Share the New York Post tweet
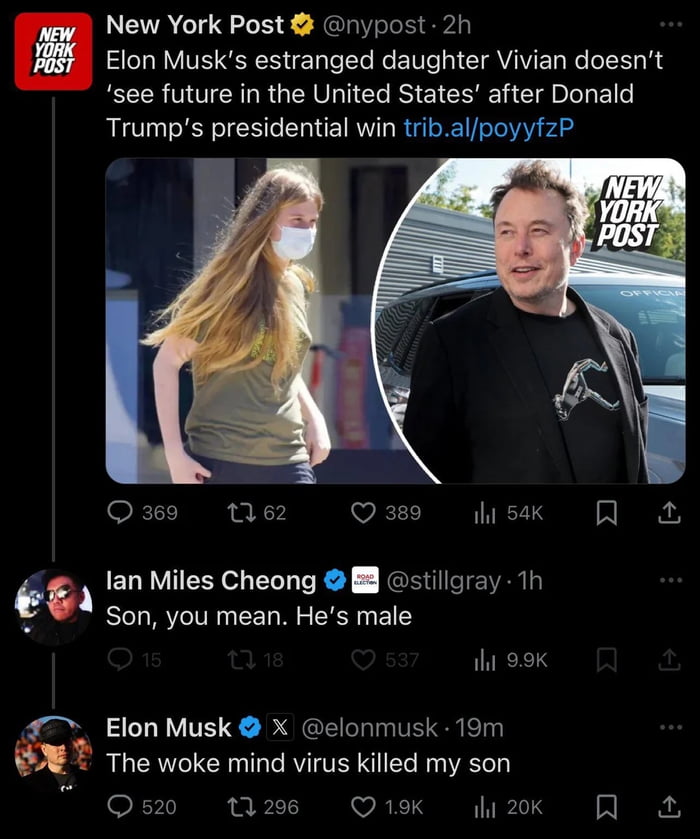The height and width of the screenshot is (839, 700). (668, 513)
